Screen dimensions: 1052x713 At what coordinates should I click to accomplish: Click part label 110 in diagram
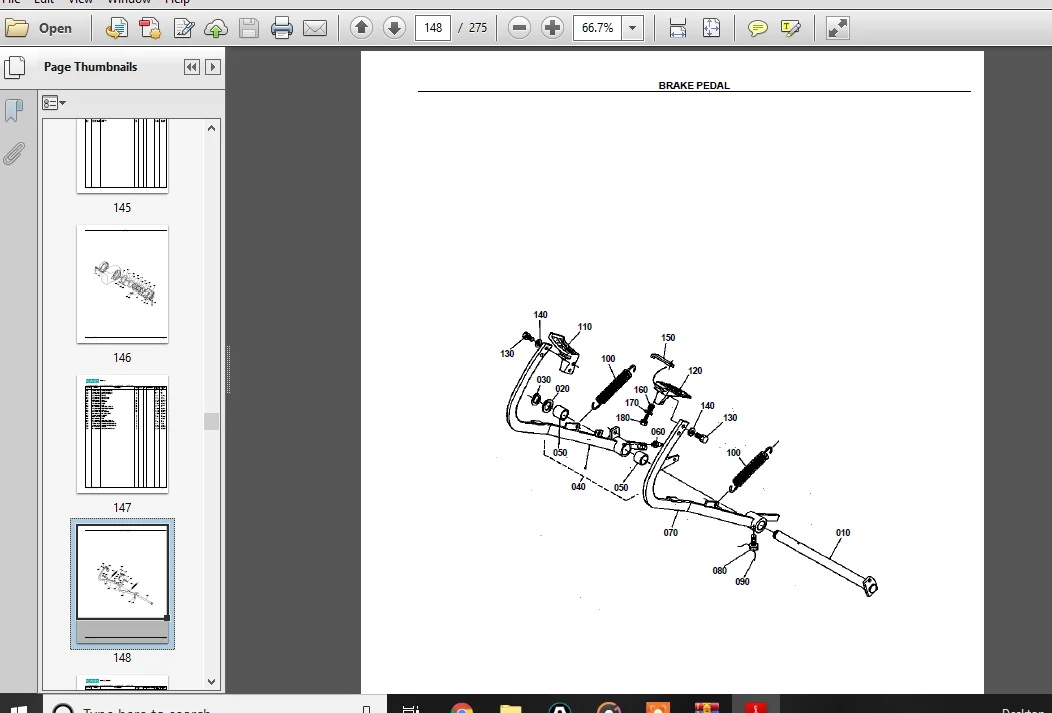pyautogui.click(x=584, y=327)
